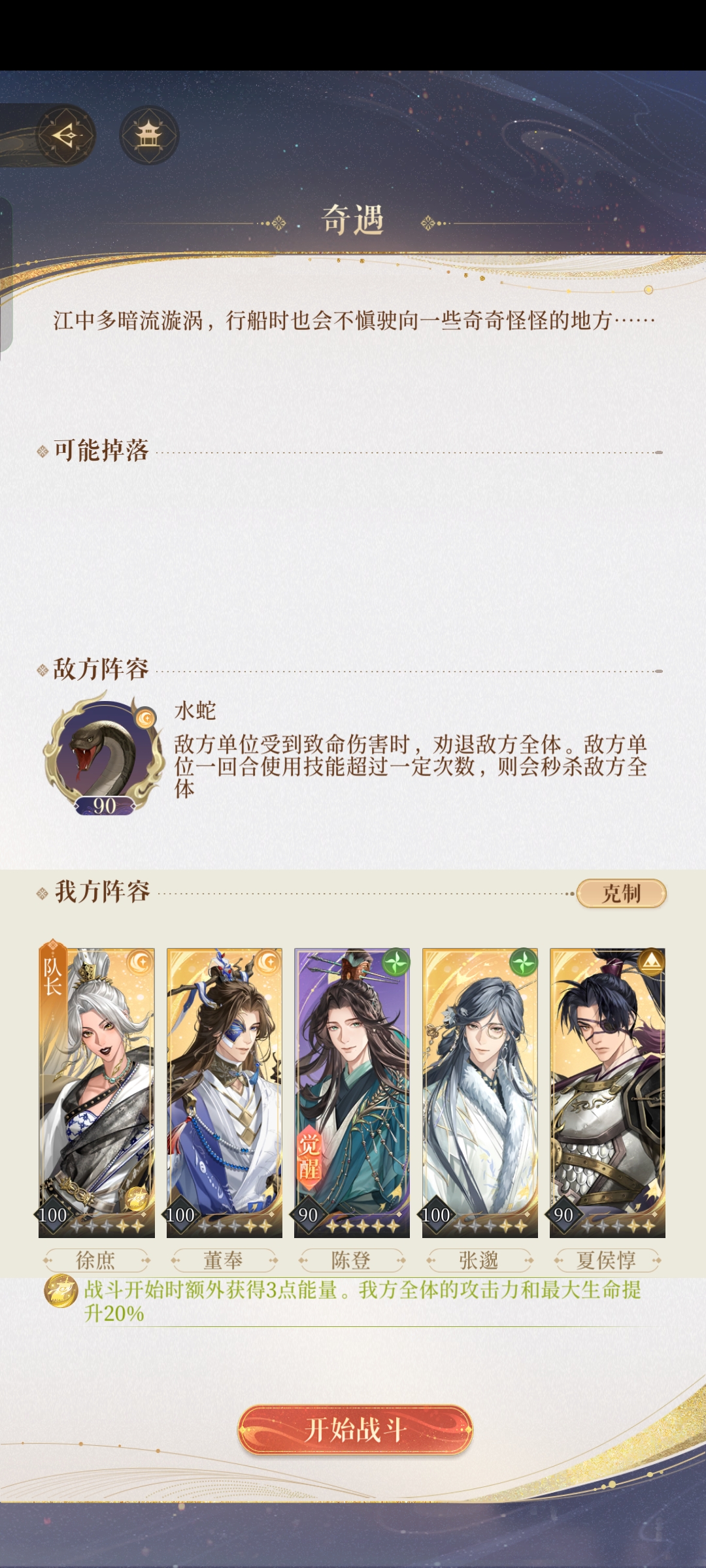Start the battle with 开始战斗
Image resolution: width=706 pixels, height=1568 pixels.
pyautogui.click(x=355, y=1429)
